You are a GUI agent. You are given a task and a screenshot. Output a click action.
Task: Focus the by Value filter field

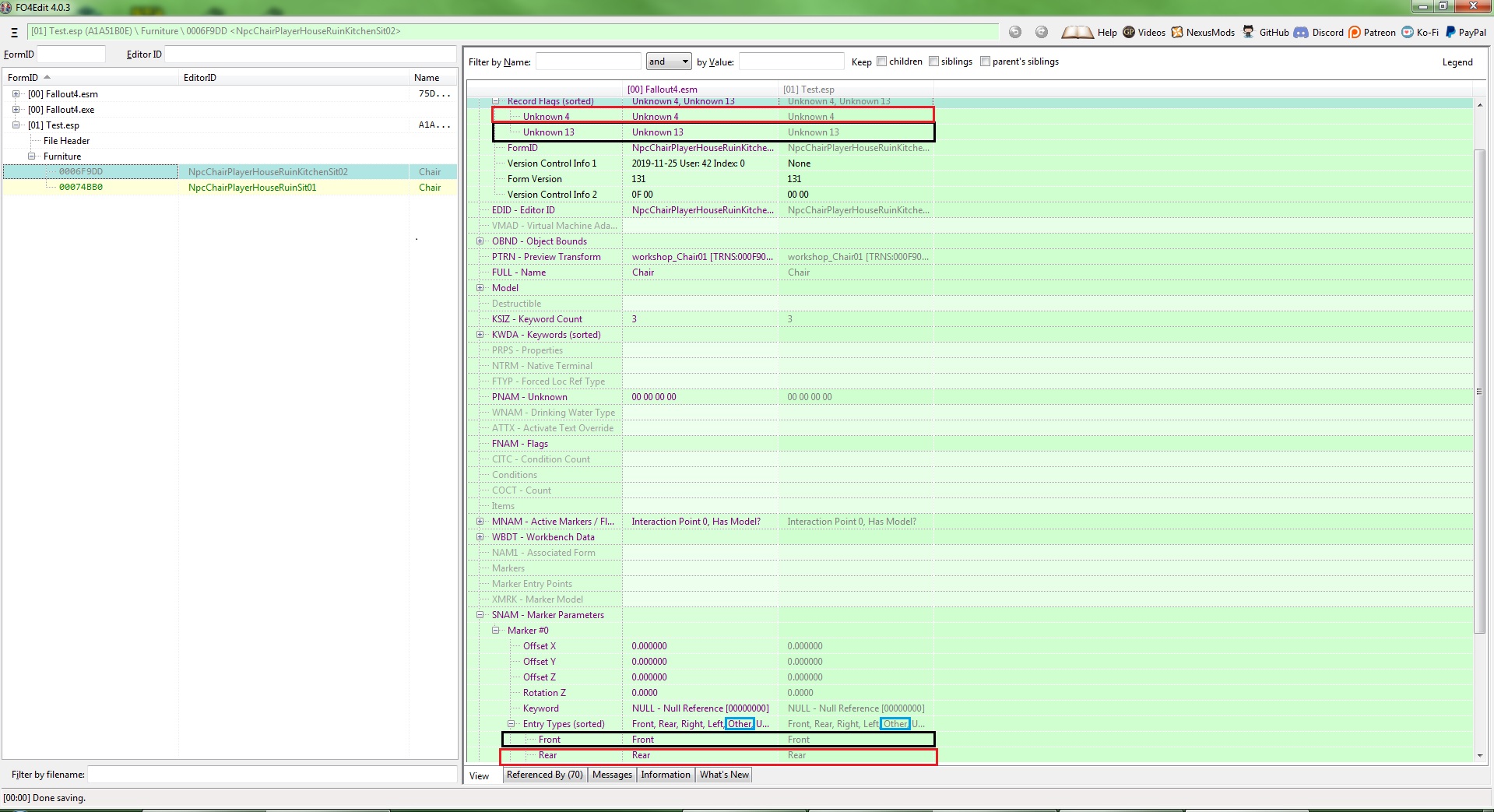(x=791, y=62)
